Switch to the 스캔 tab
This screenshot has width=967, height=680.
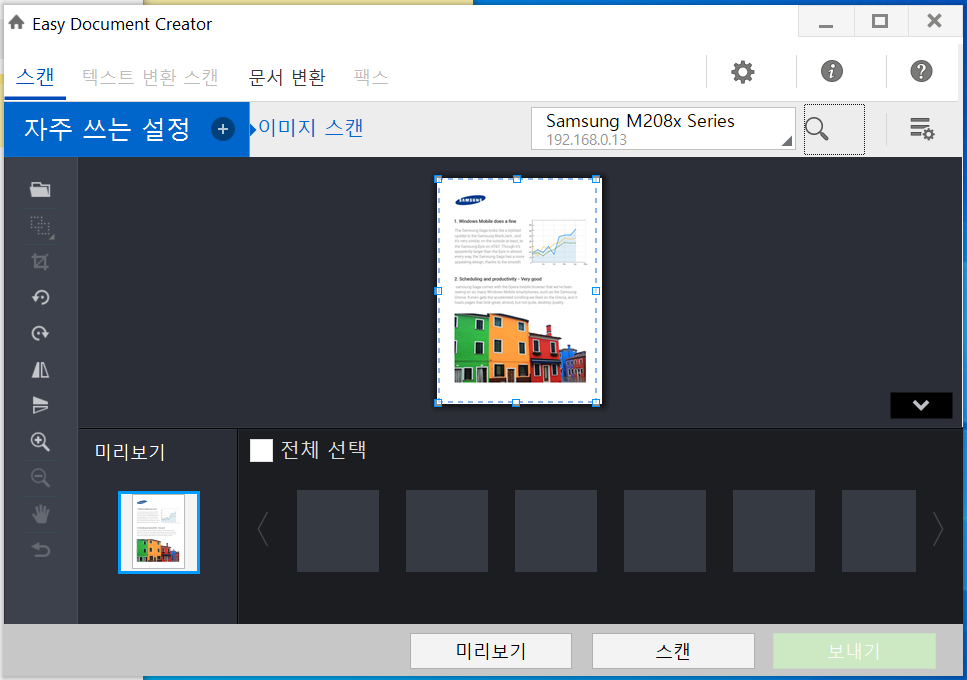[x=35, y=77]
